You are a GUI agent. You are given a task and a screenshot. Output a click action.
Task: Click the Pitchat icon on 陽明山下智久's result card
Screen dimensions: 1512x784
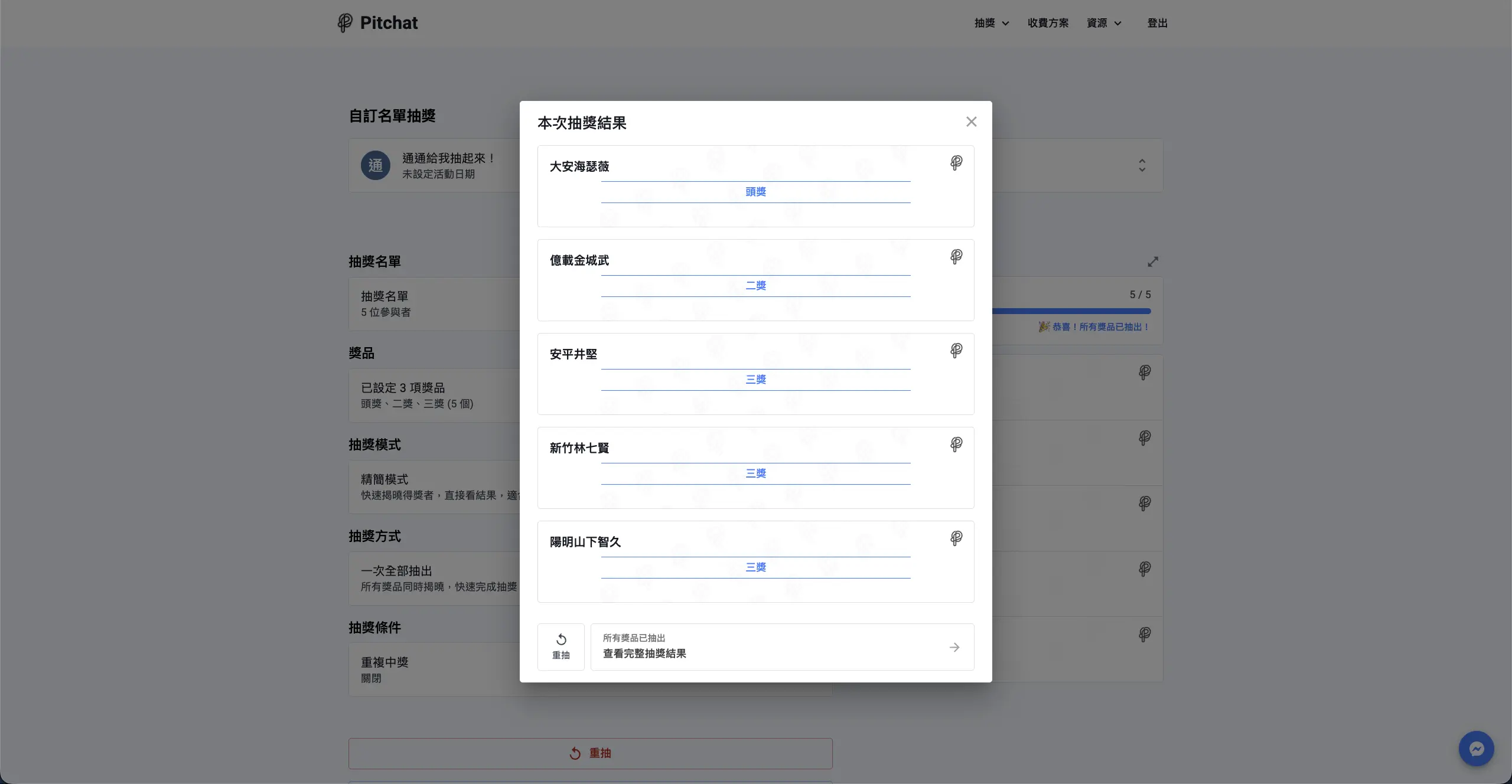coord(956,538)
